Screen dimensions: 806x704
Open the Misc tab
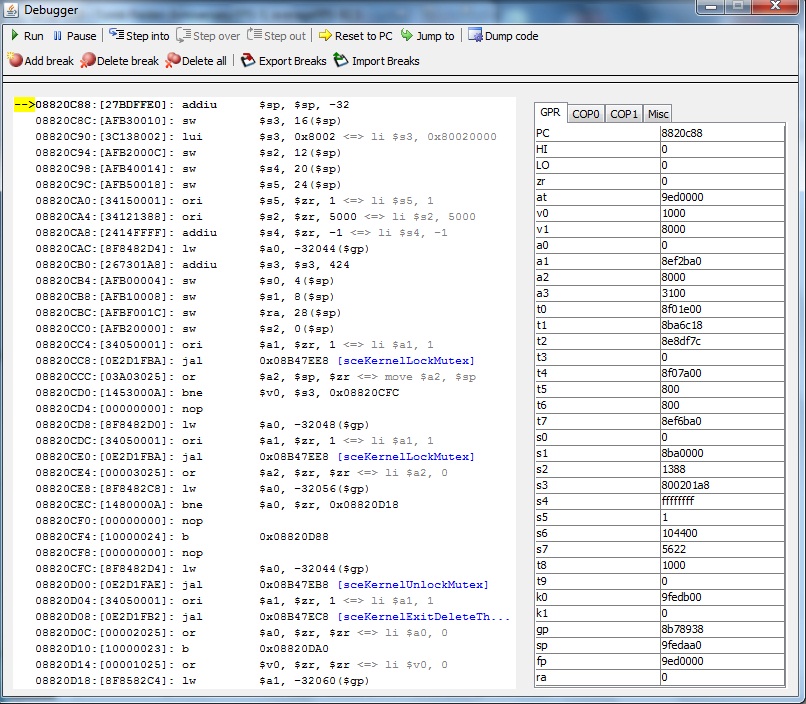(658, 114)
